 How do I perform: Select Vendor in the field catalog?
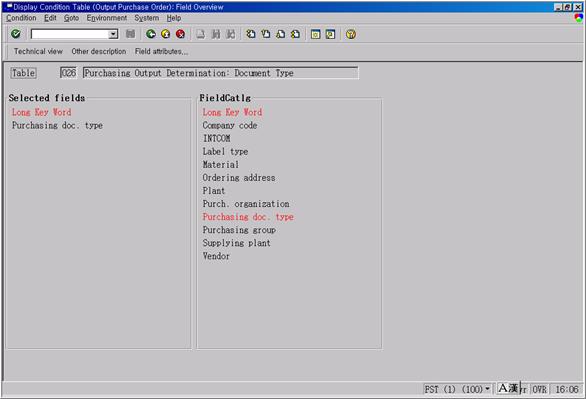(216, 256)
